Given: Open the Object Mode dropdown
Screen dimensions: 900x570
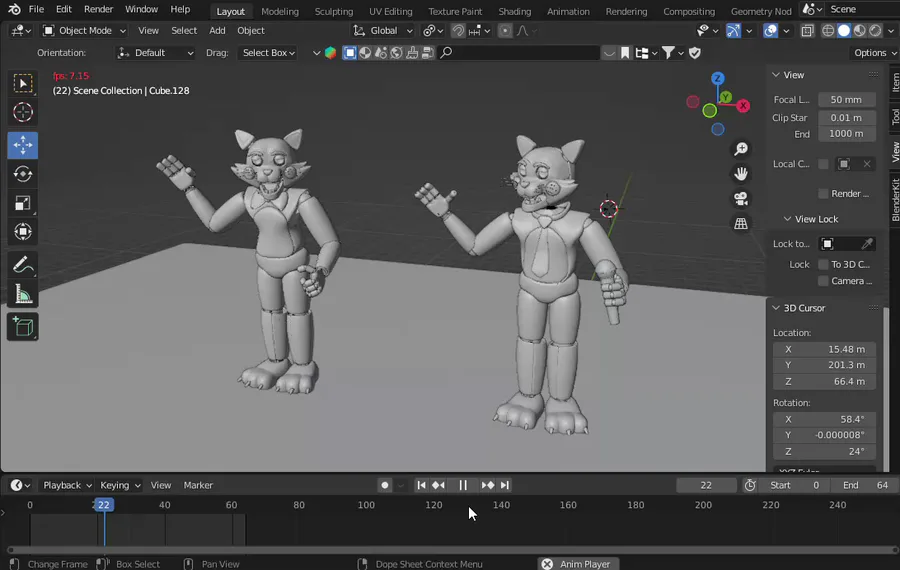Looking at the screenshot, I should coord(84,31).
